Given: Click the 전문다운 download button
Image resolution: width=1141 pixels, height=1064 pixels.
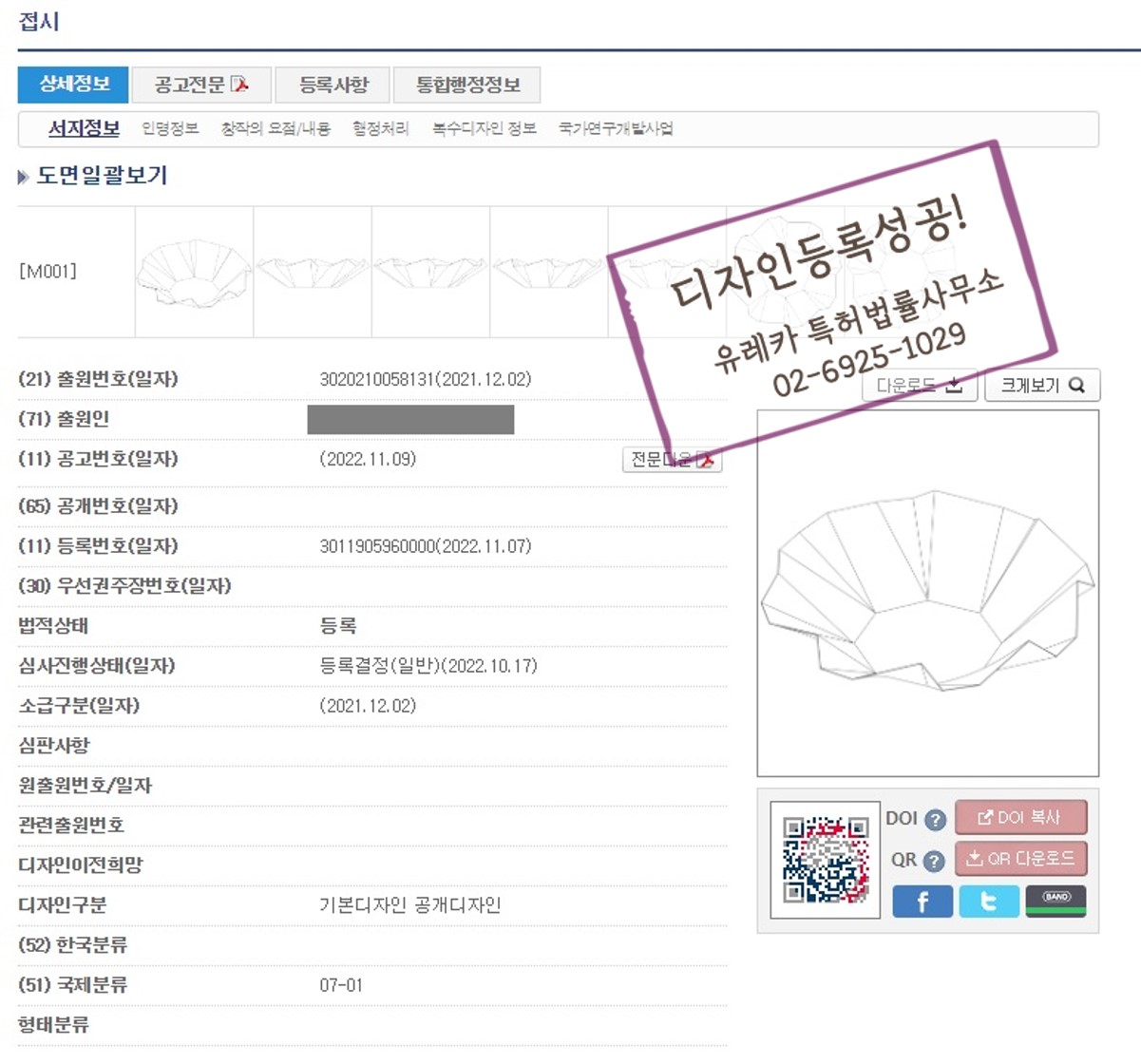Looking at the screenshot, I should click(672, 460).
